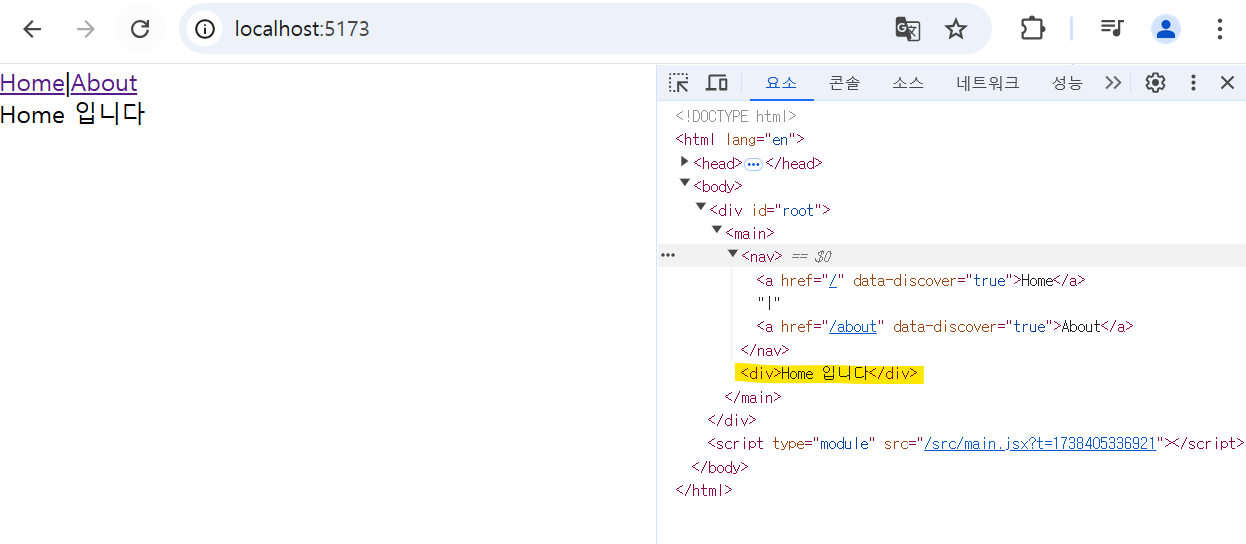
Task: Collapse the main element node
Action: (x=717, y=230)
